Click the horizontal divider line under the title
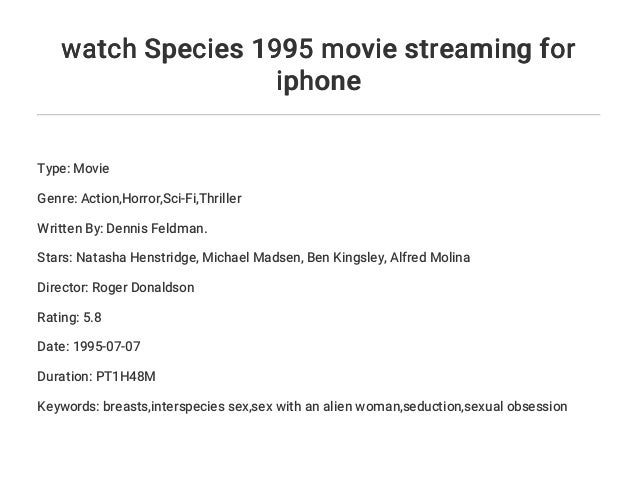This screenshot has width=638, height=479. pos(318,115)
